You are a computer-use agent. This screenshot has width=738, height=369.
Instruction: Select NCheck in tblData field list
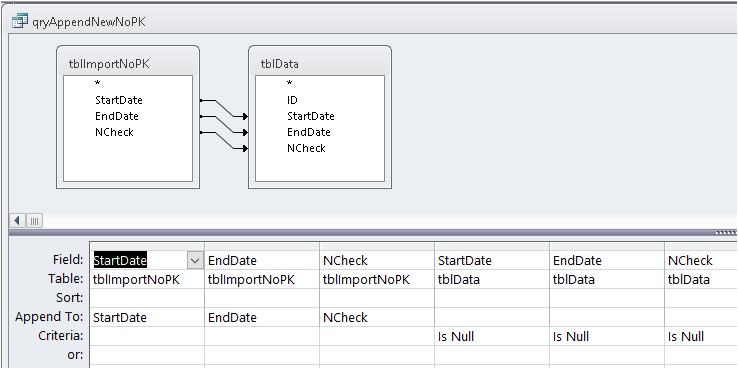coord(306,148)
